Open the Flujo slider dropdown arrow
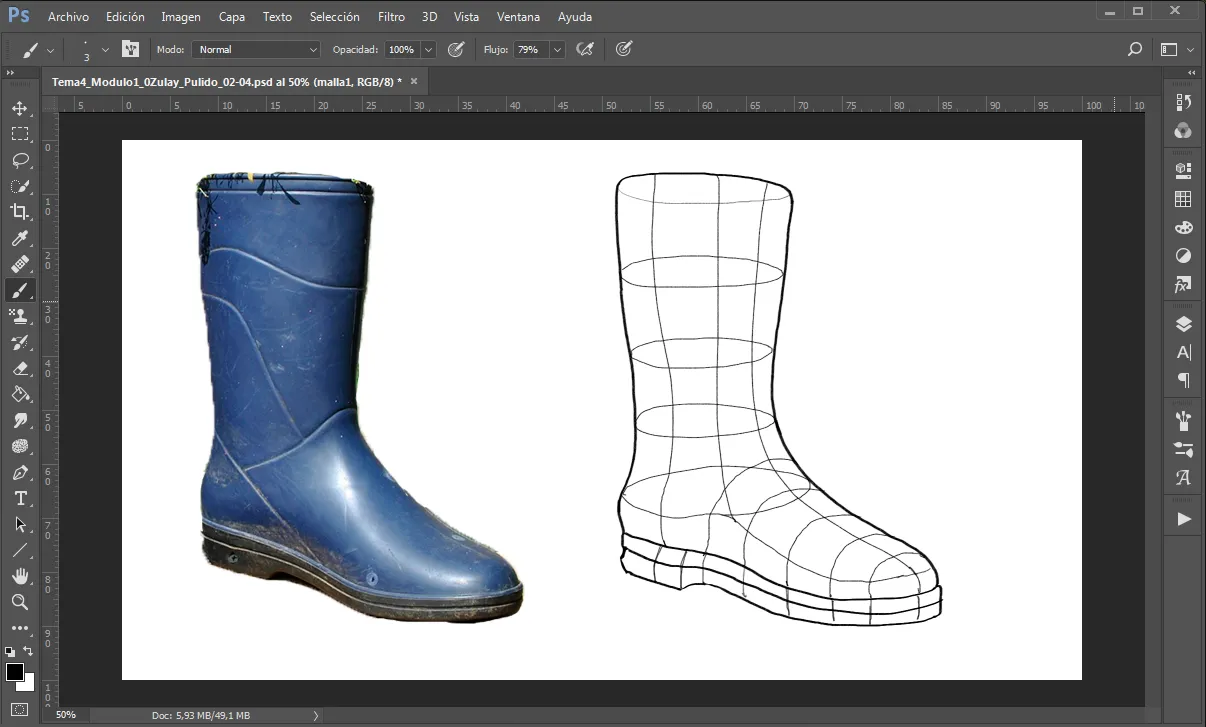 click(x=557, y=49)
